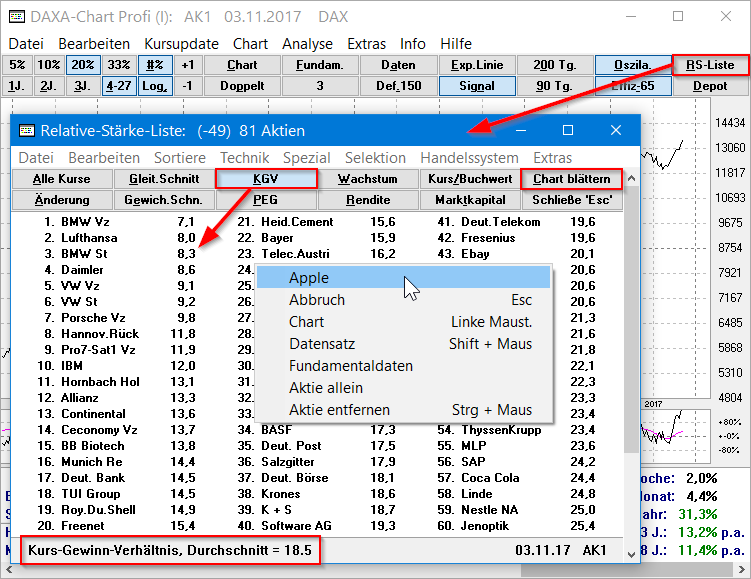Select Fundamentaldaten from the context menu

tap(350, 366)
